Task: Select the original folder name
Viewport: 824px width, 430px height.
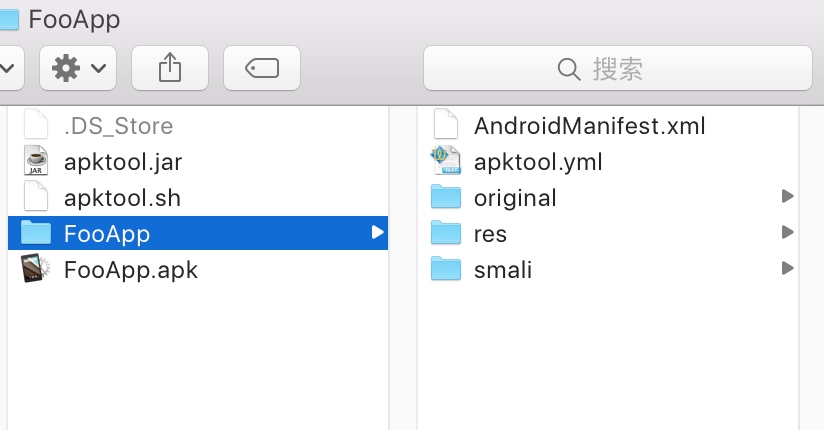Action: coord(515,198)
